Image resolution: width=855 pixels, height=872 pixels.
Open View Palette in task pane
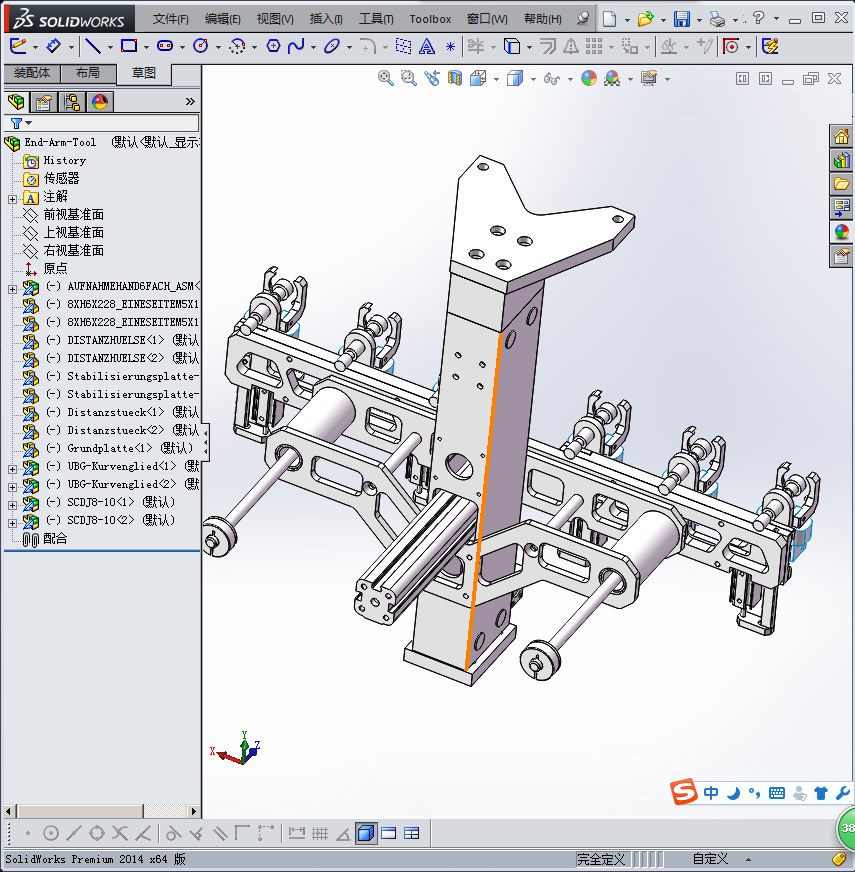(x=841, y=209)
